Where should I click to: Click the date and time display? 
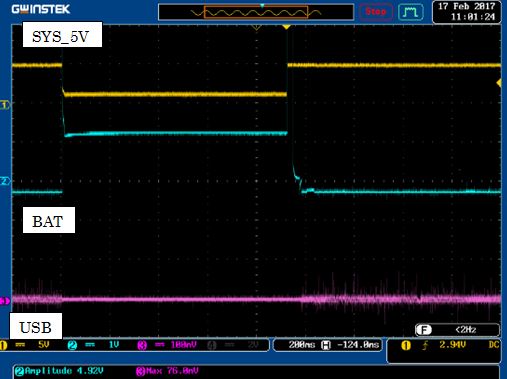467,12
